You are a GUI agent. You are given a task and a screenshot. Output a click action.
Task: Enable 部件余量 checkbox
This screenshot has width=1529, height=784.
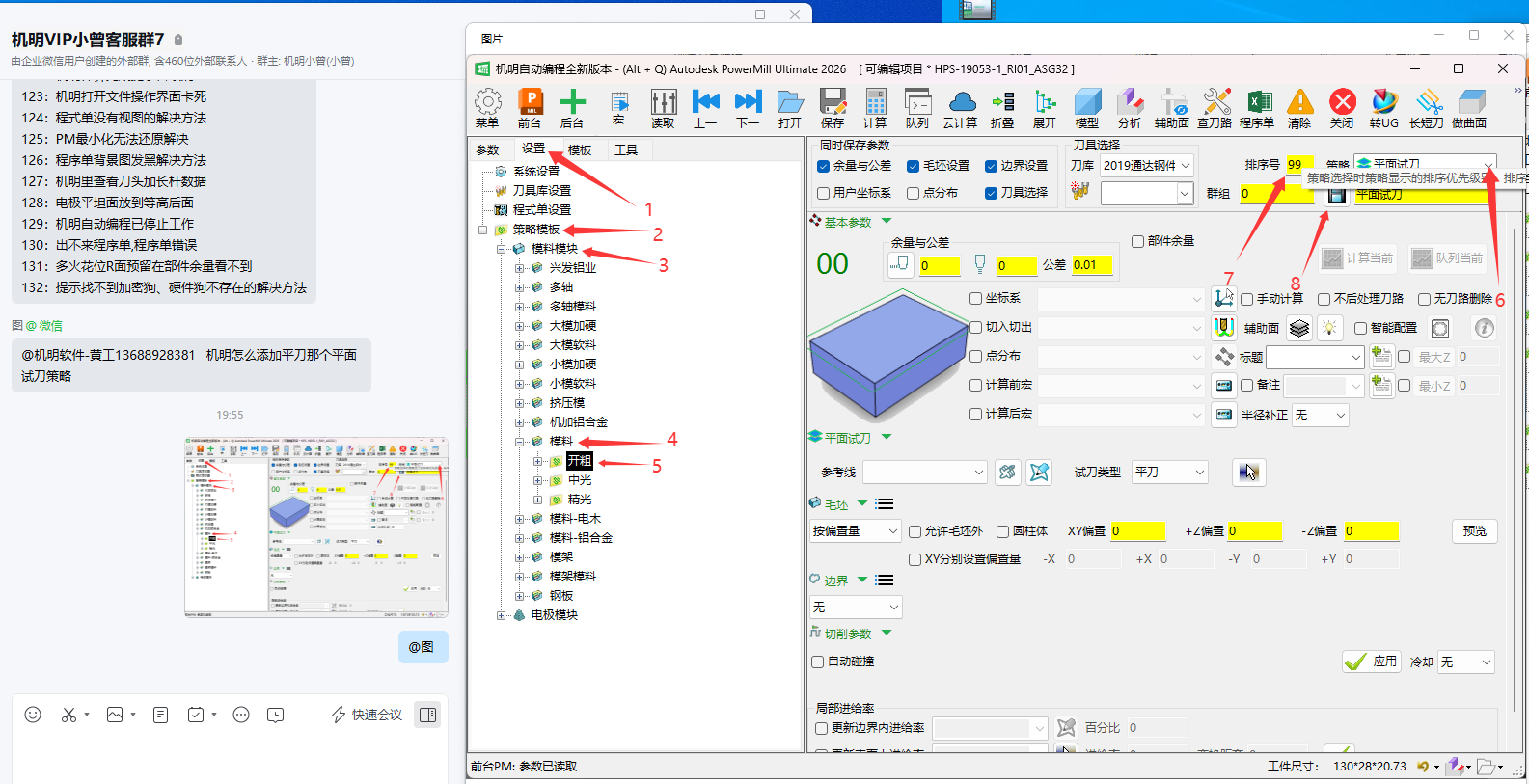point(1137,241)
